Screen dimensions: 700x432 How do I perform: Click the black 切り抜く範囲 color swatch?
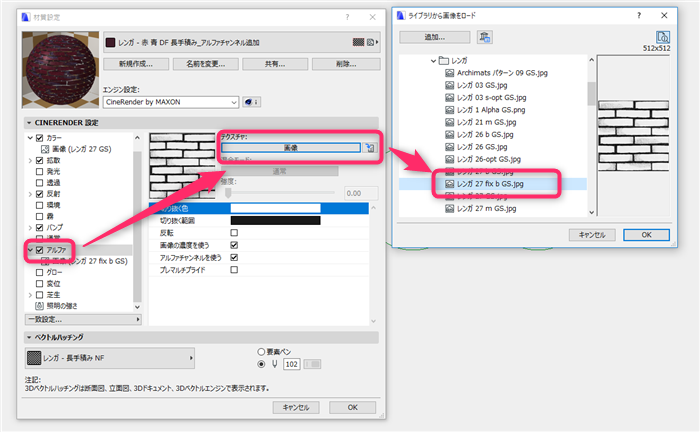coord(275,220)
